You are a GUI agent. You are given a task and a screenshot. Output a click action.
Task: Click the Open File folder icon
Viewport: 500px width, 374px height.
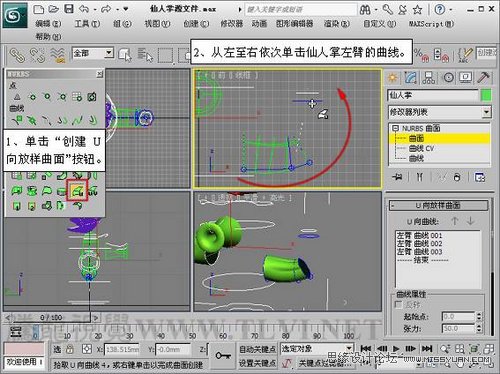click(54, 9)
